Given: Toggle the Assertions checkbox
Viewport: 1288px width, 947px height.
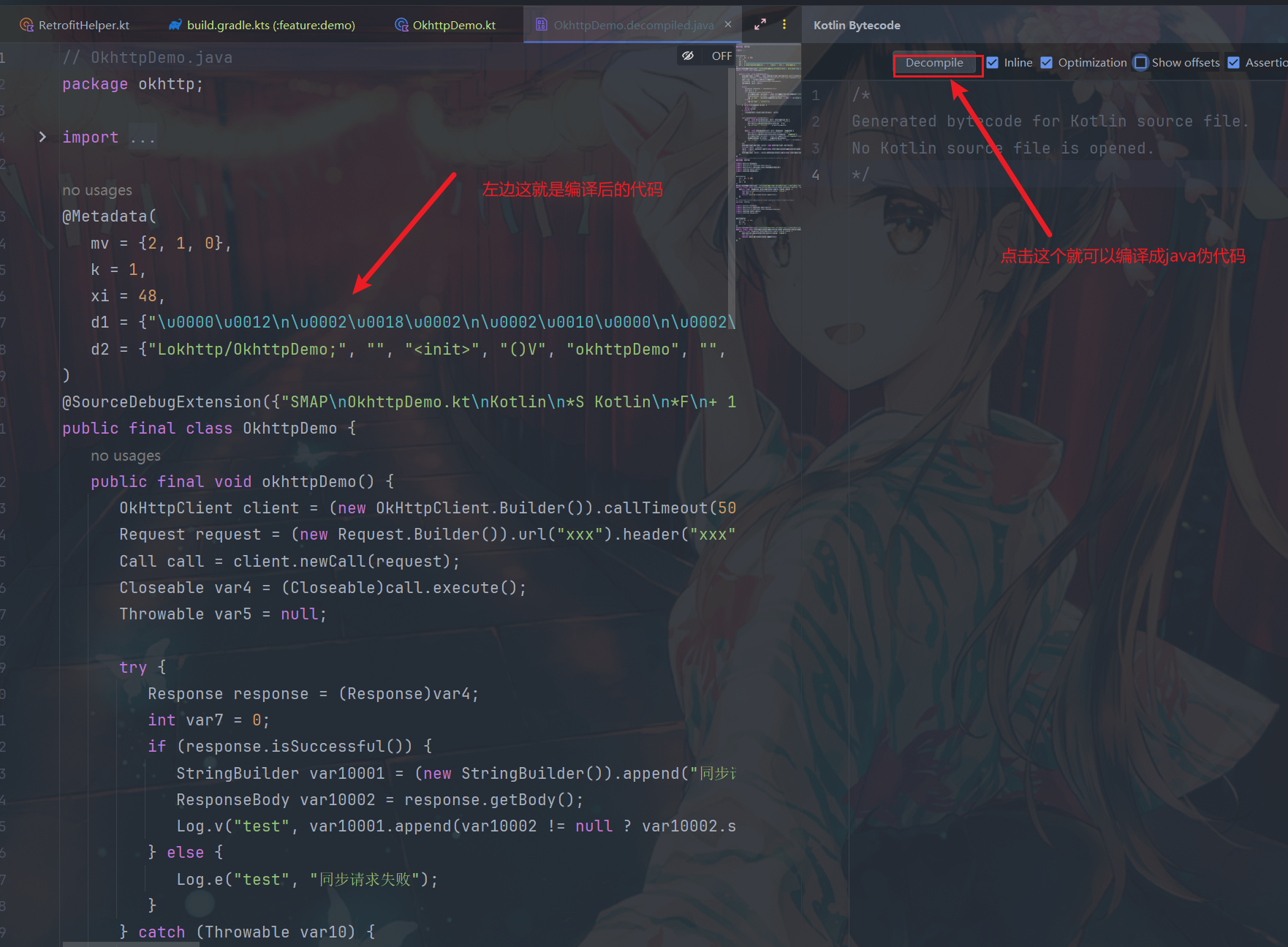Looking at the screenshot, I should click(x=1234, y=63).
